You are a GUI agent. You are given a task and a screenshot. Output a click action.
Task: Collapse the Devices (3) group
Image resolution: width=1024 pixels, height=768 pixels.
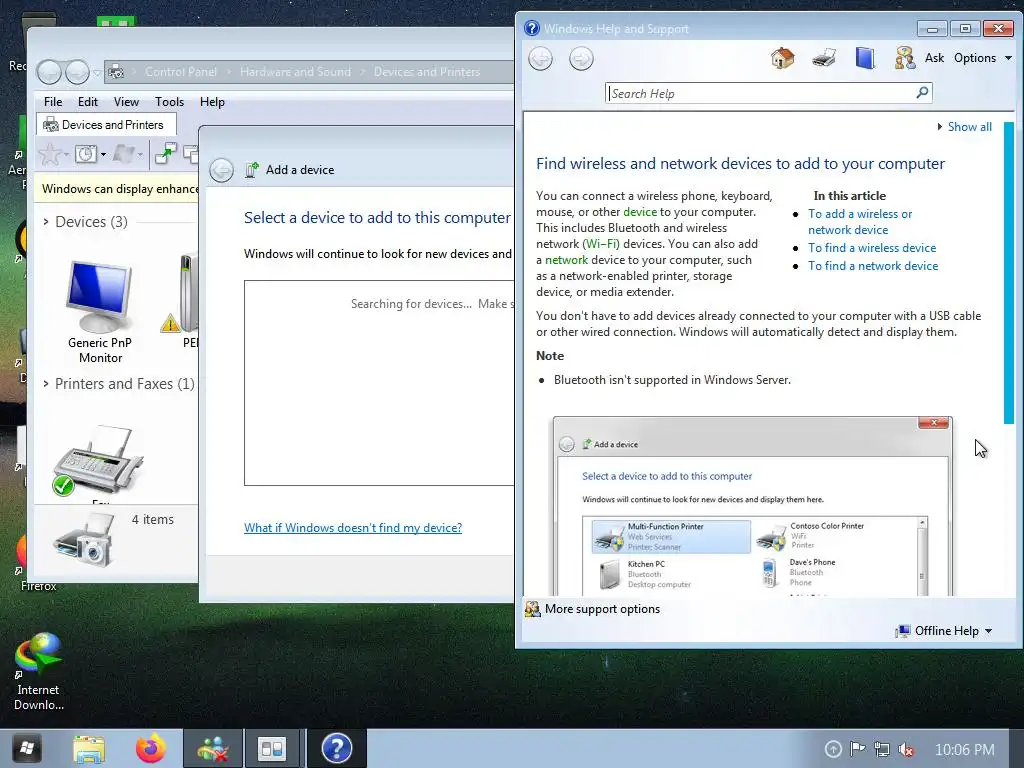tap(46, 222)
